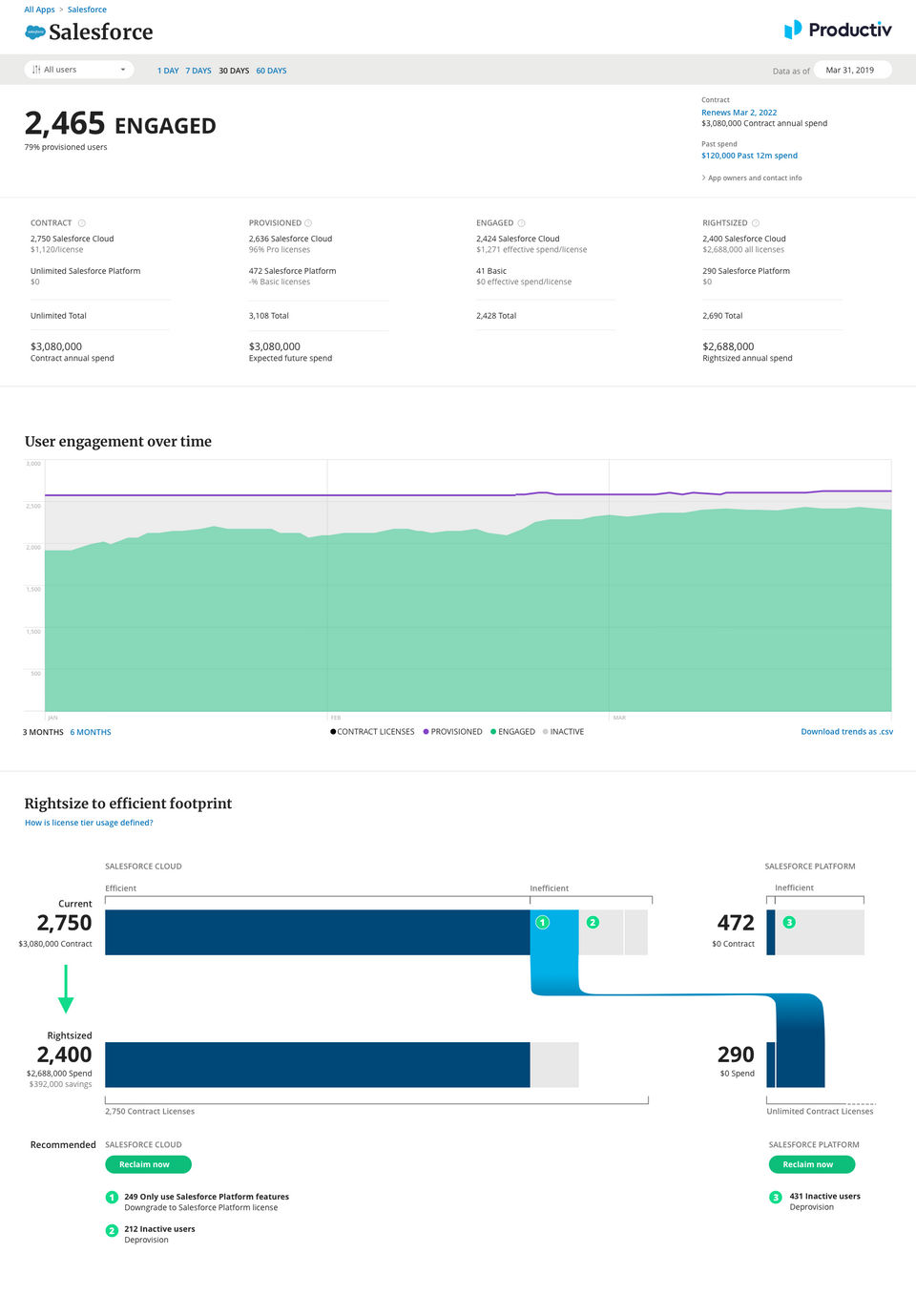
Task: Open the PROVISIONED info tooltip icon
Action: [308, 223]
